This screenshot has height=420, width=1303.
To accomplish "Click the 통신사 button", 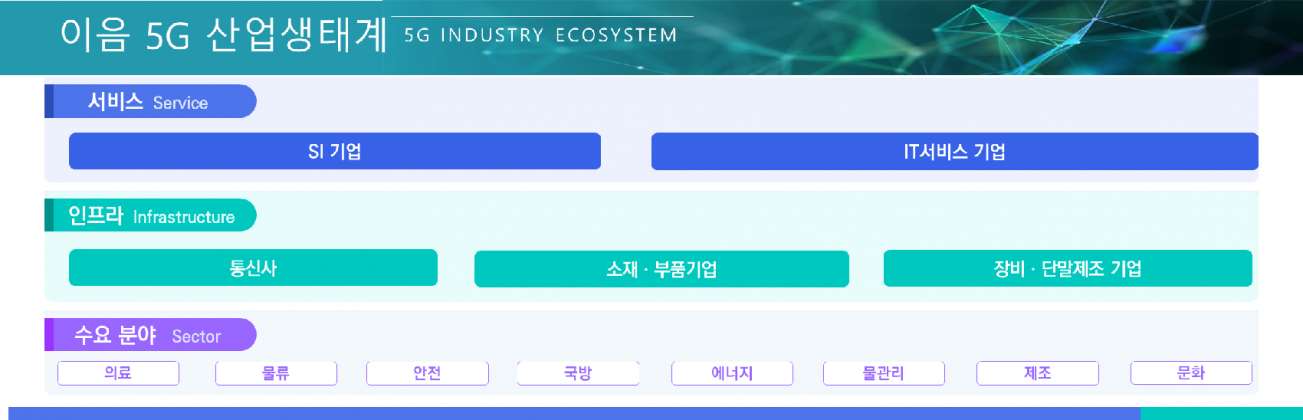I will tap(253, 268).
